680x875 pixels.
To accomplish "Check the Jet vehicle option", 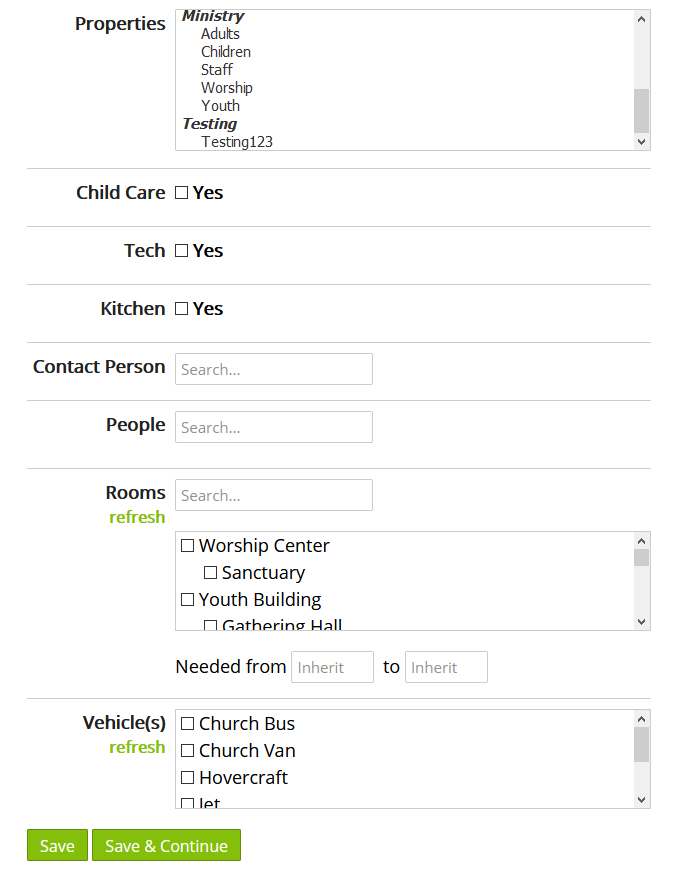I will click(x=186, y=803).
